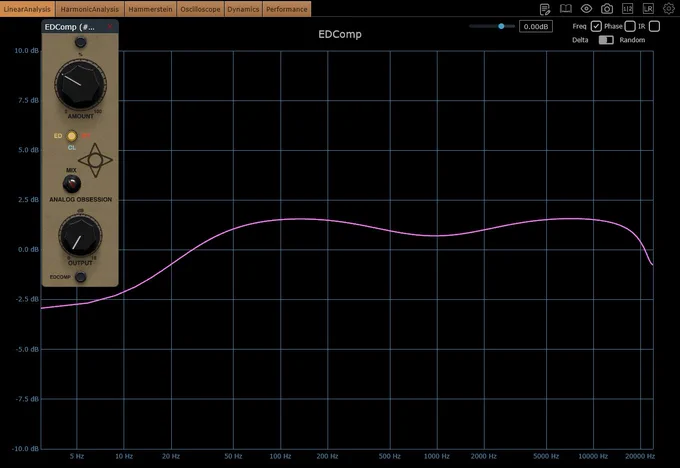Screen dimensions: 680x468
Task: Click the 0.00dB level input field
Action: pos(536,26)
